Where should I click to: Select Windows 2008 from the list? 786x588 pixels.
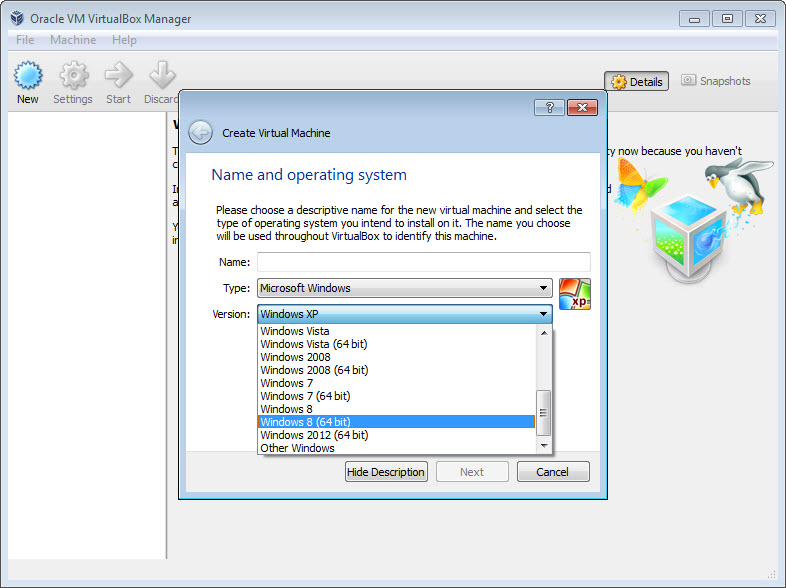tap(397, 357)
